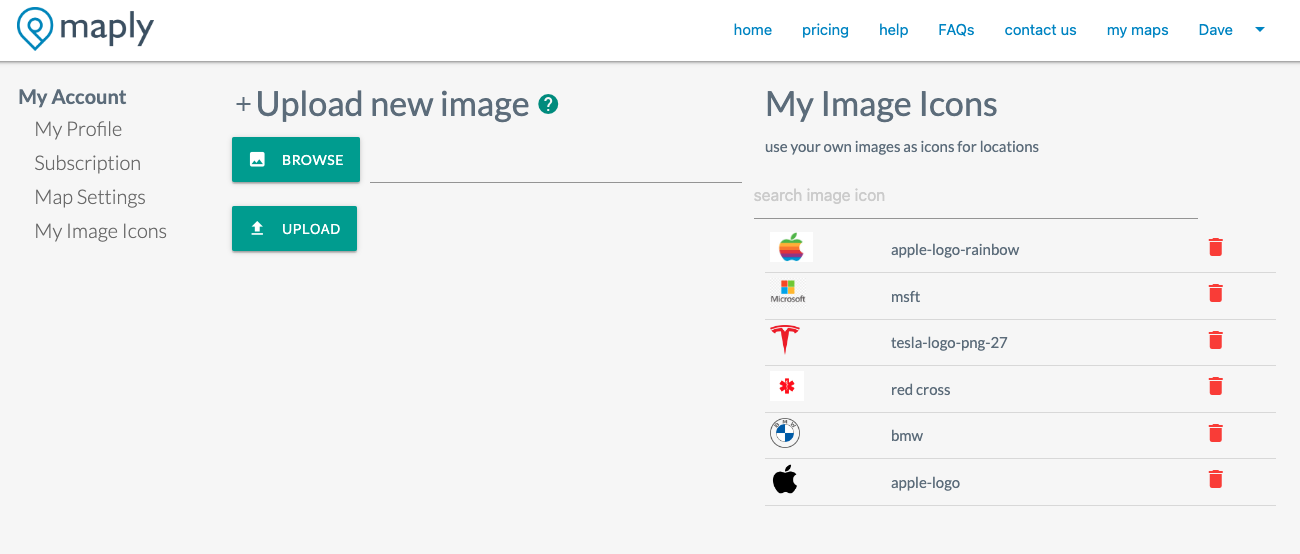Select the rainbow Apple logo thumbnail
This screenshot has height=554, width=1300.
791,247
